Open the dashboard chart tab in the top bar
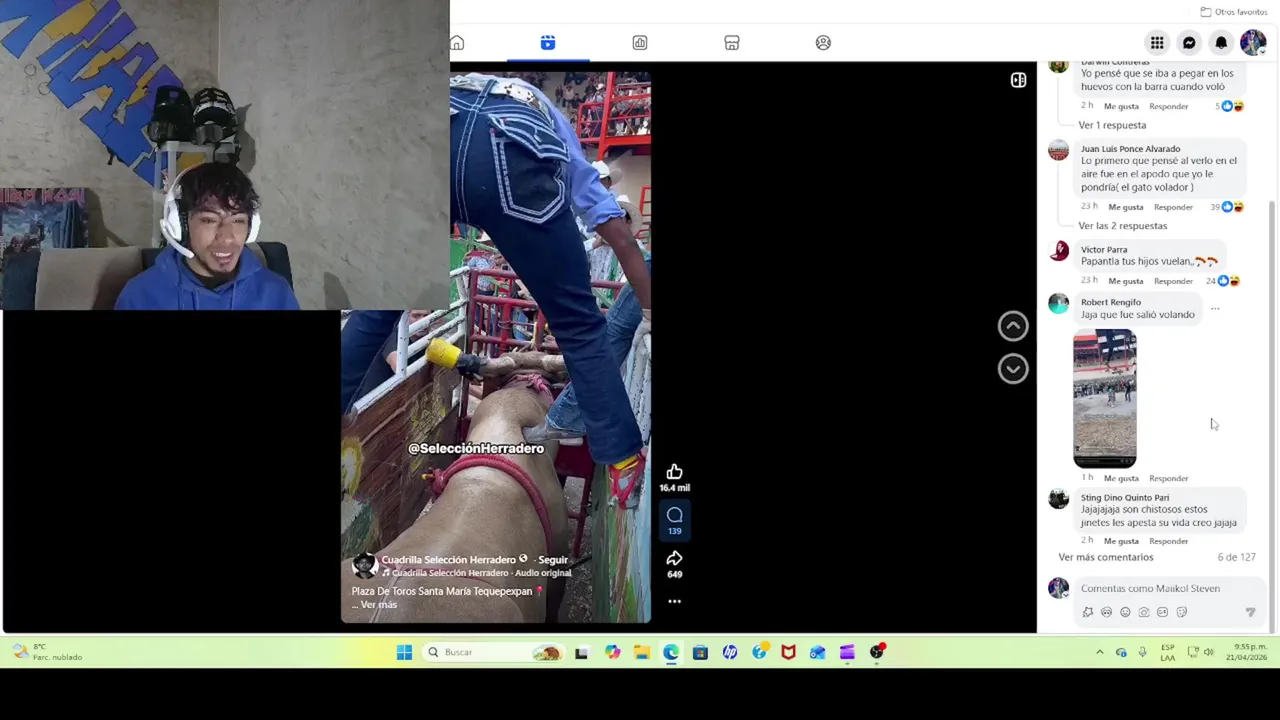The width and height of the screenshot is (1280, 720). click(640, 43)
